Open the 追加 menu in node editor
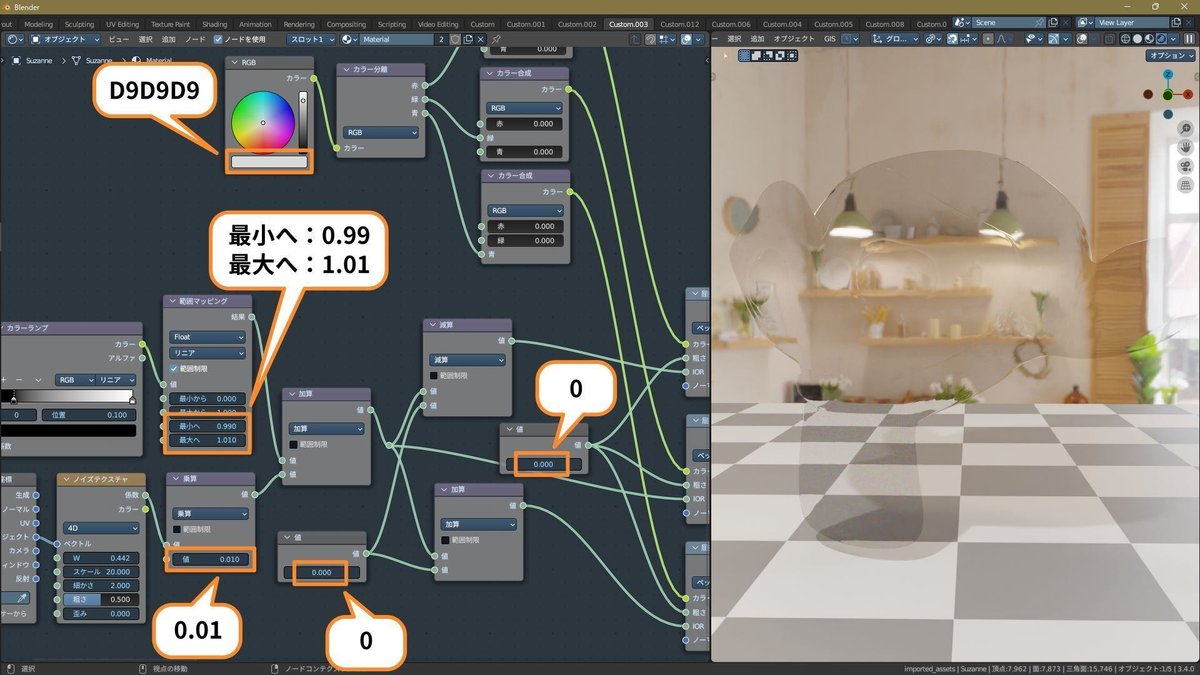The height and width of the screenshot is (675, 1200). click(169, 39)
